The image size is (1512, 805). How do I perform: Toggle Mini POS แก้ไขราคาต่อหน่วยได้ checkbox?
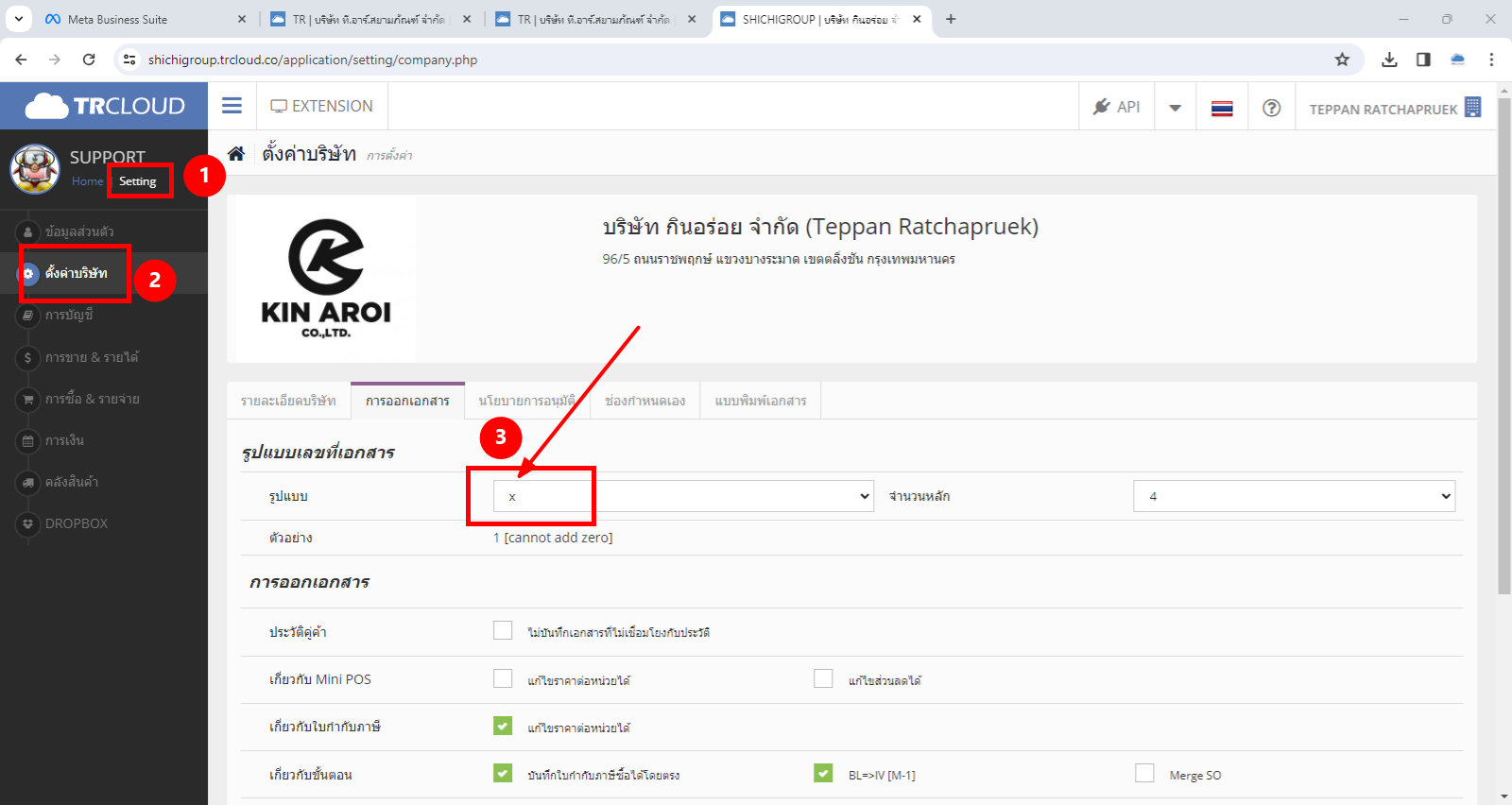coord(503,678)
